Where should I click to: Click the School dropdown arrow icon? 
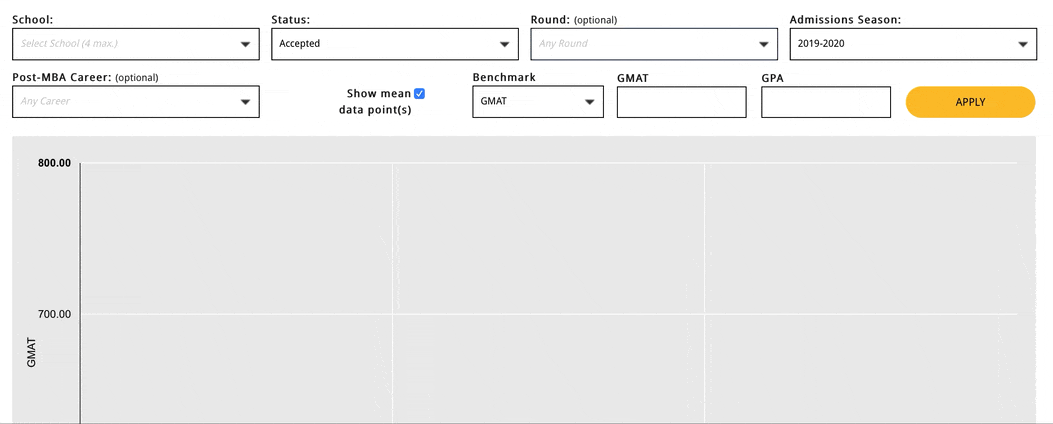coord(246,44)
